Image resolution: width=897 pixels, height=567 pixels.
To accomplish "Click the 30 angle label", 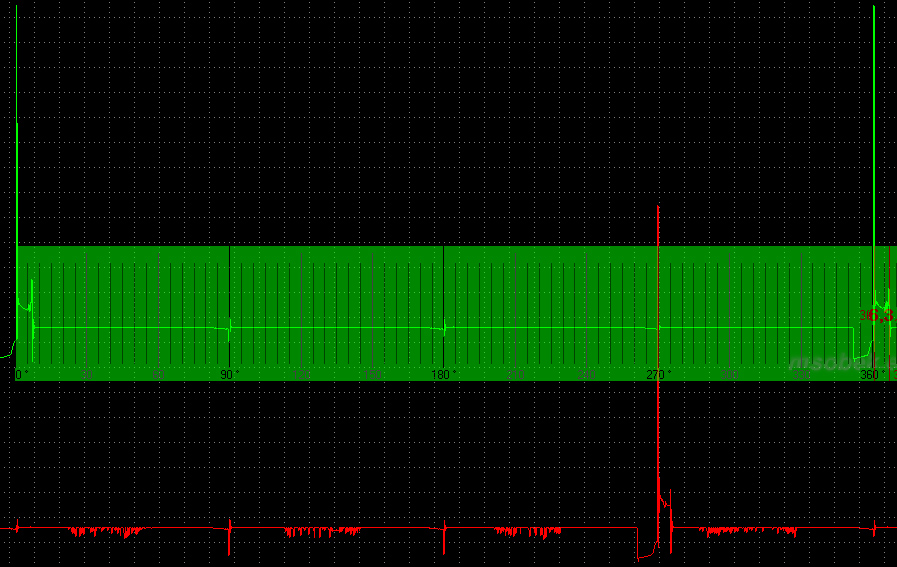I will (86, 375).
